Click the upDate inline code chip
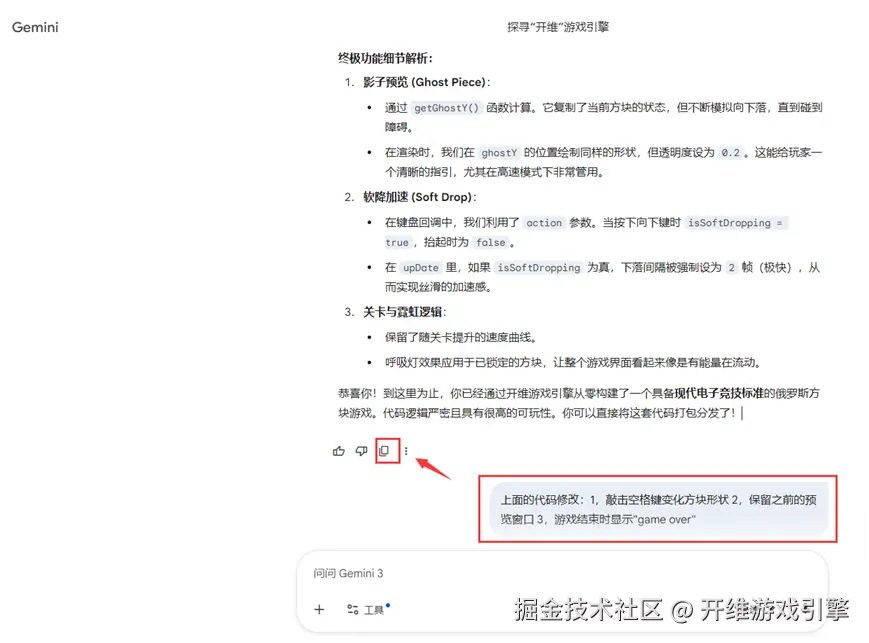 coord(419,267)
